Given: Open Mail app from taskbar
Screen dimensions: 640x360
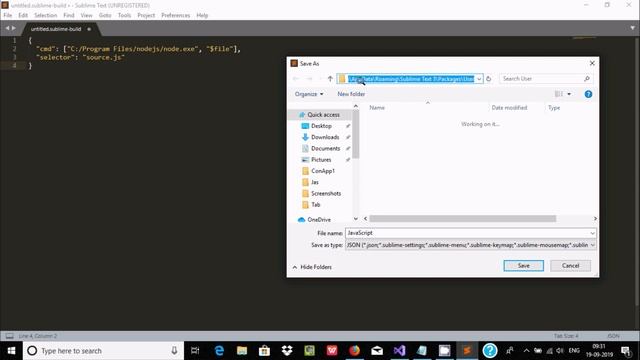Looking at the screenshot, I should coord(377,351).
